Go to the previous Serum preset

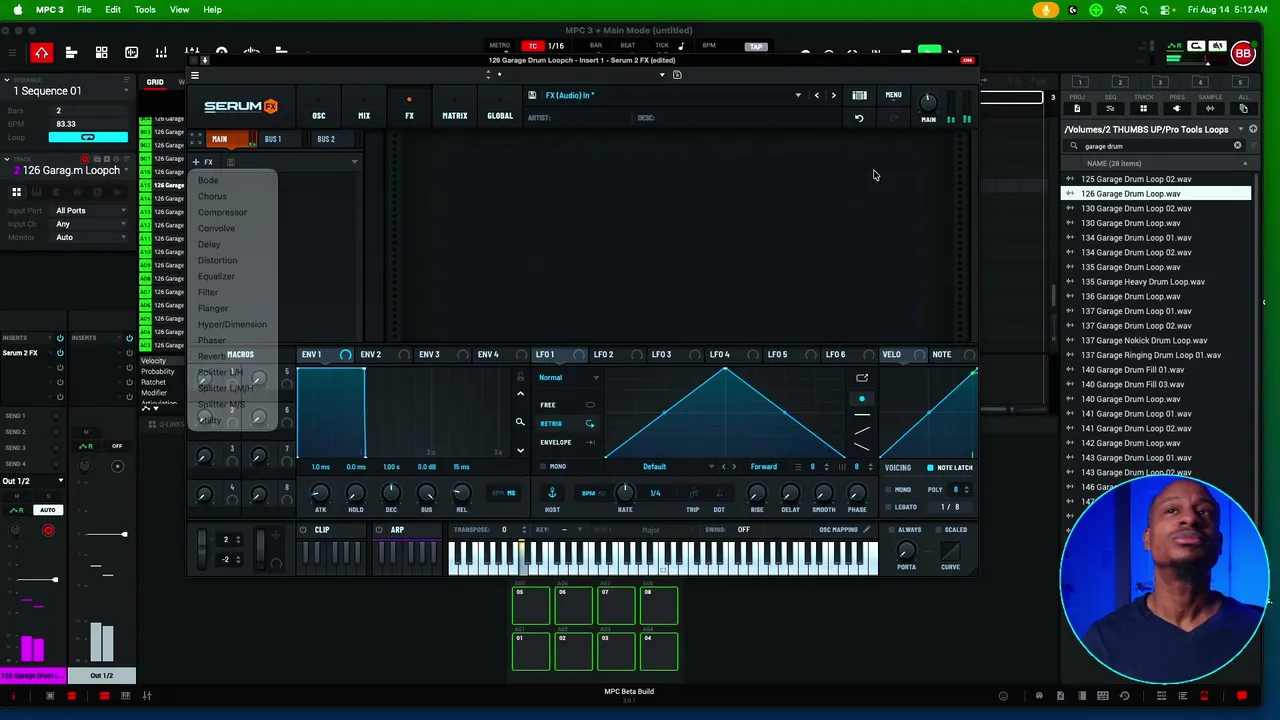pyautogui.click(x=816, y=95)
